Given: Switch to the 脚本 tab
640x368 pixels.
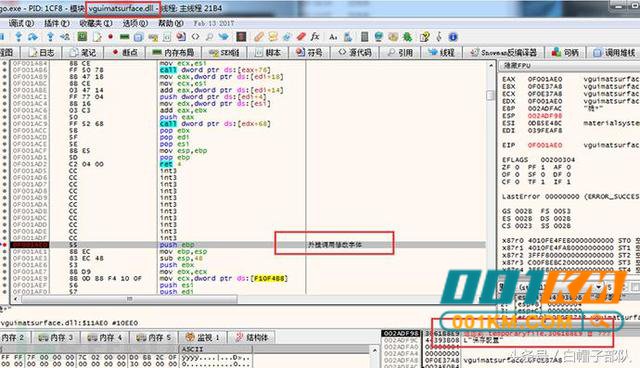Looking at the screenshot, I should (268, 53).
